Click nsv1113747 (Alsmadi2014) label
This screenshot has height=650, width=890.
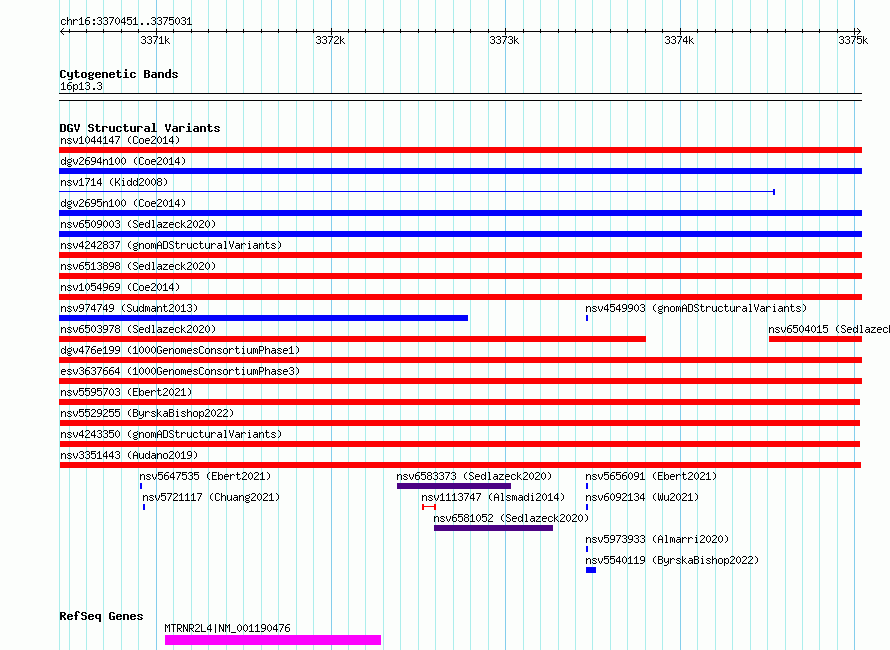point(493,497)
